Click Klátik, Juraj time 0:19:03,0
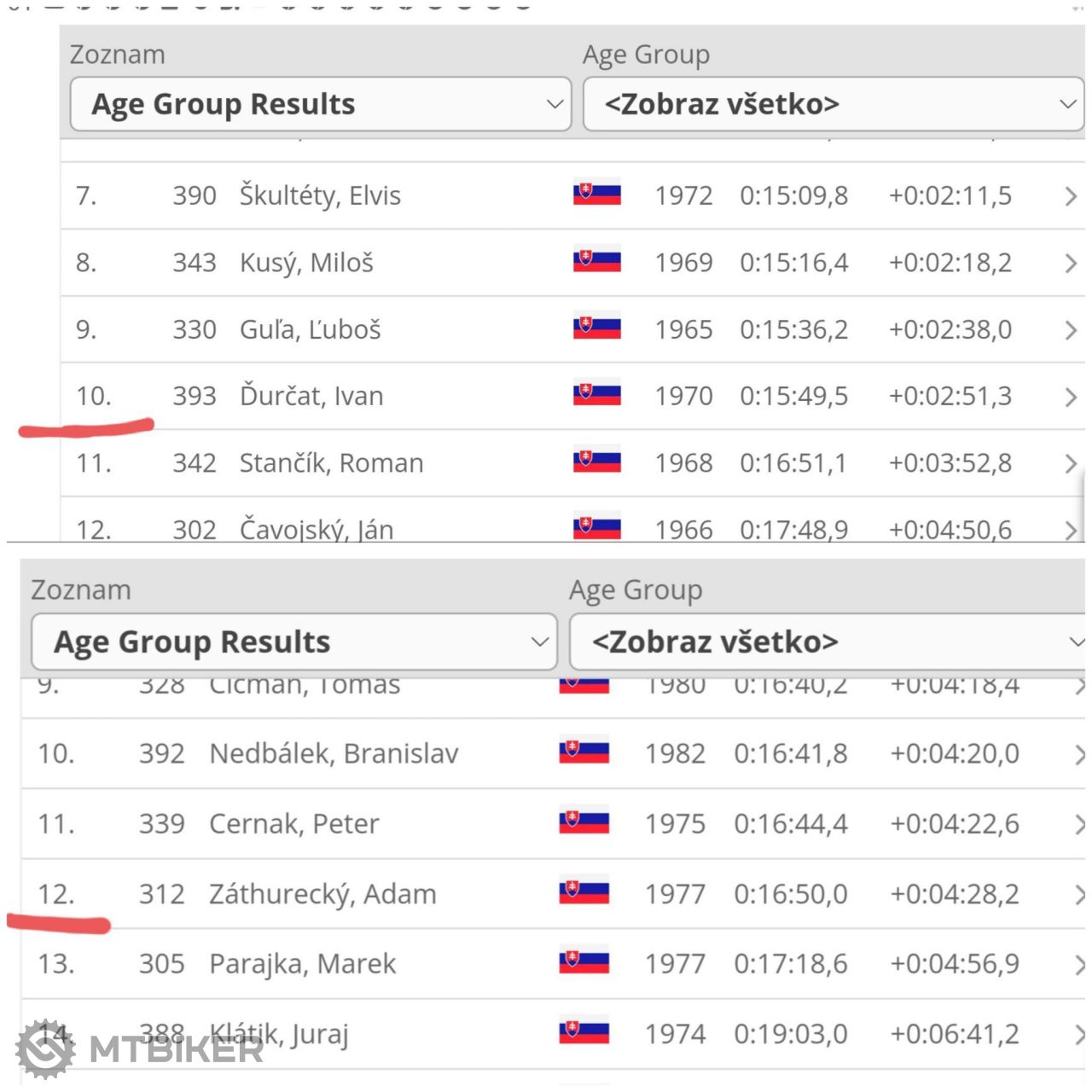This screenshot has height=1092, width=1092. click(791, 1034)
